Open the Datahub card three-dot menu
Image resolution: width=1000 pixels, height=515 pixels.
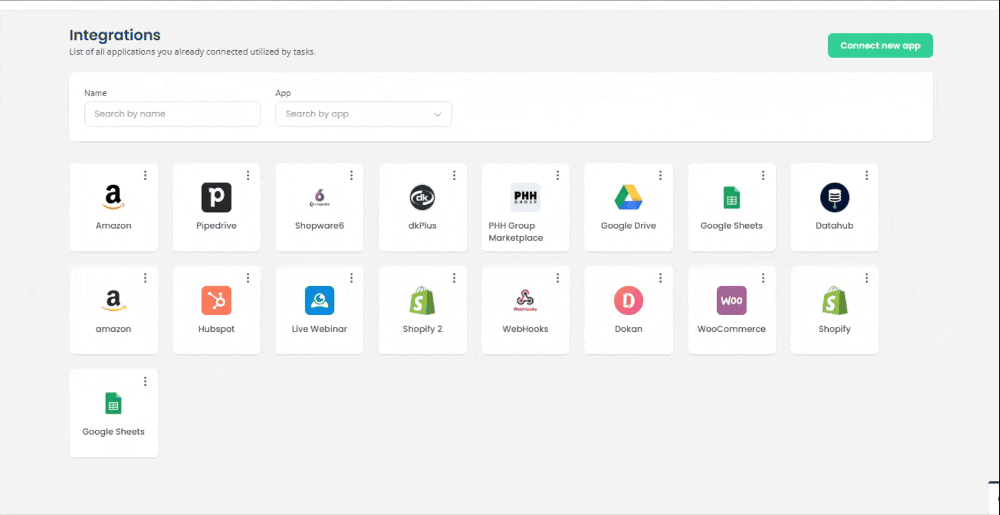[867, 175]
